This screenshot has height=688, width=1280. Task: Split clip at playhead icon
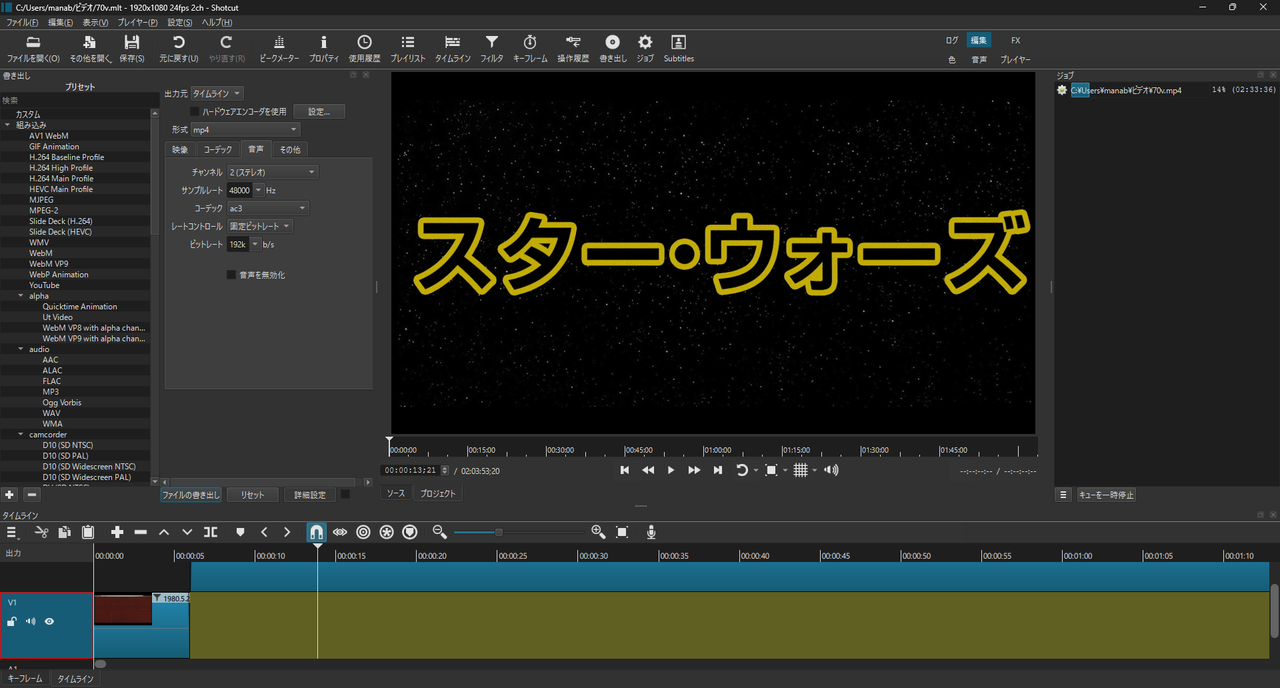(210, 532)
